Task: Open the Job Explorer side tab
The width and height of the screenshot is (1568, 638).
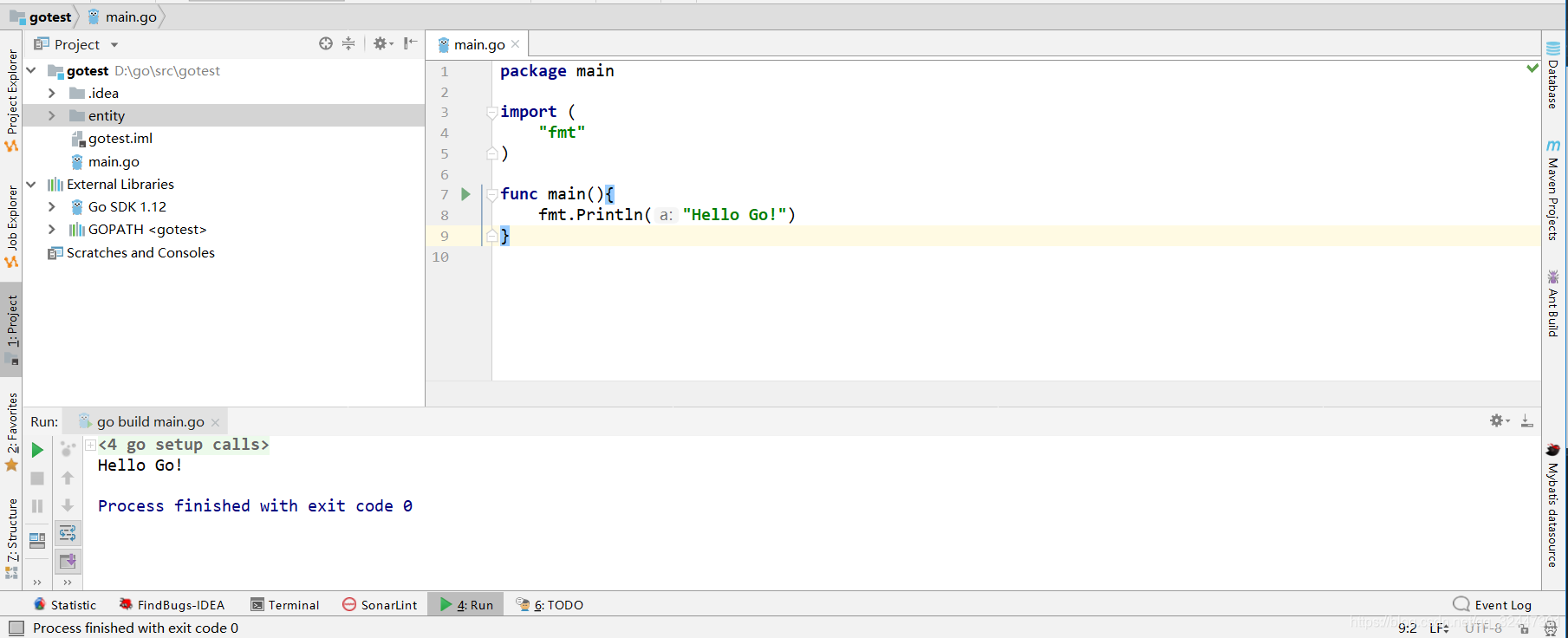Action: click(11, 225)
